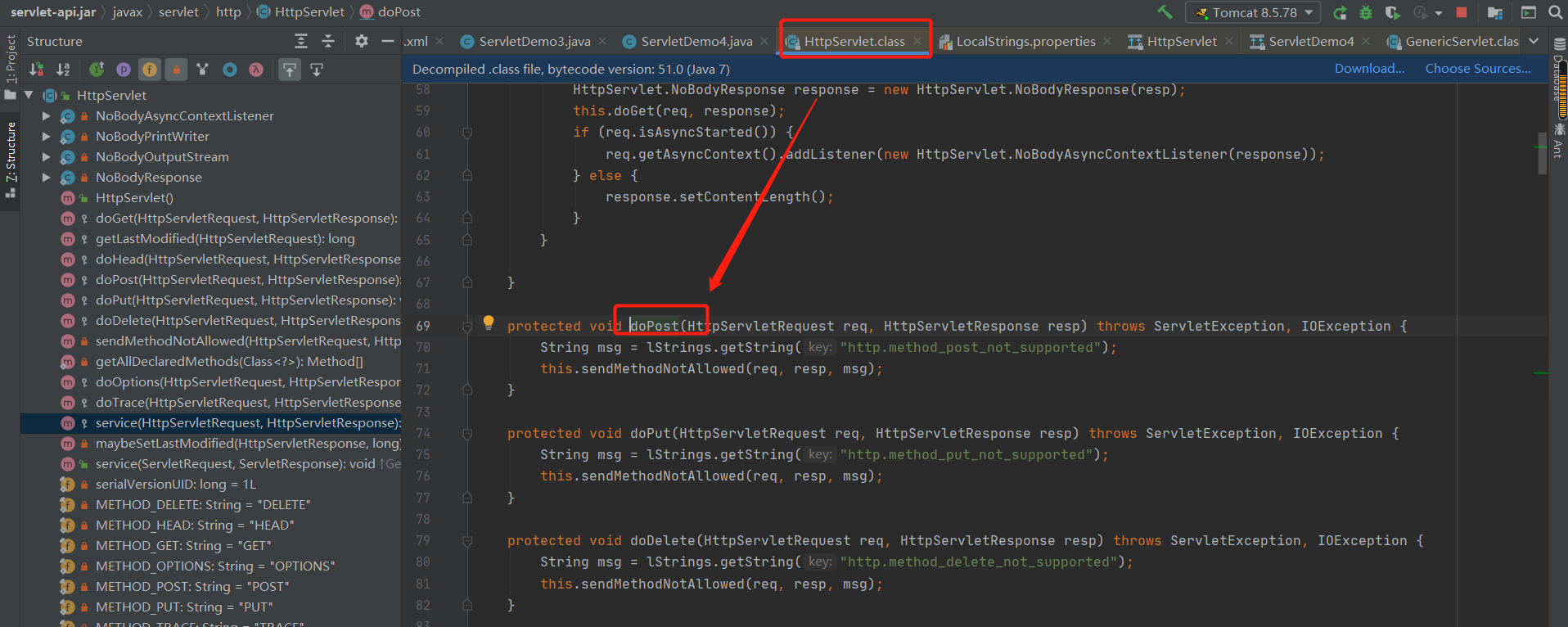Screen dimensions: 1568x627
Task: Open the Ant tool window
Action: point(1559,139)
